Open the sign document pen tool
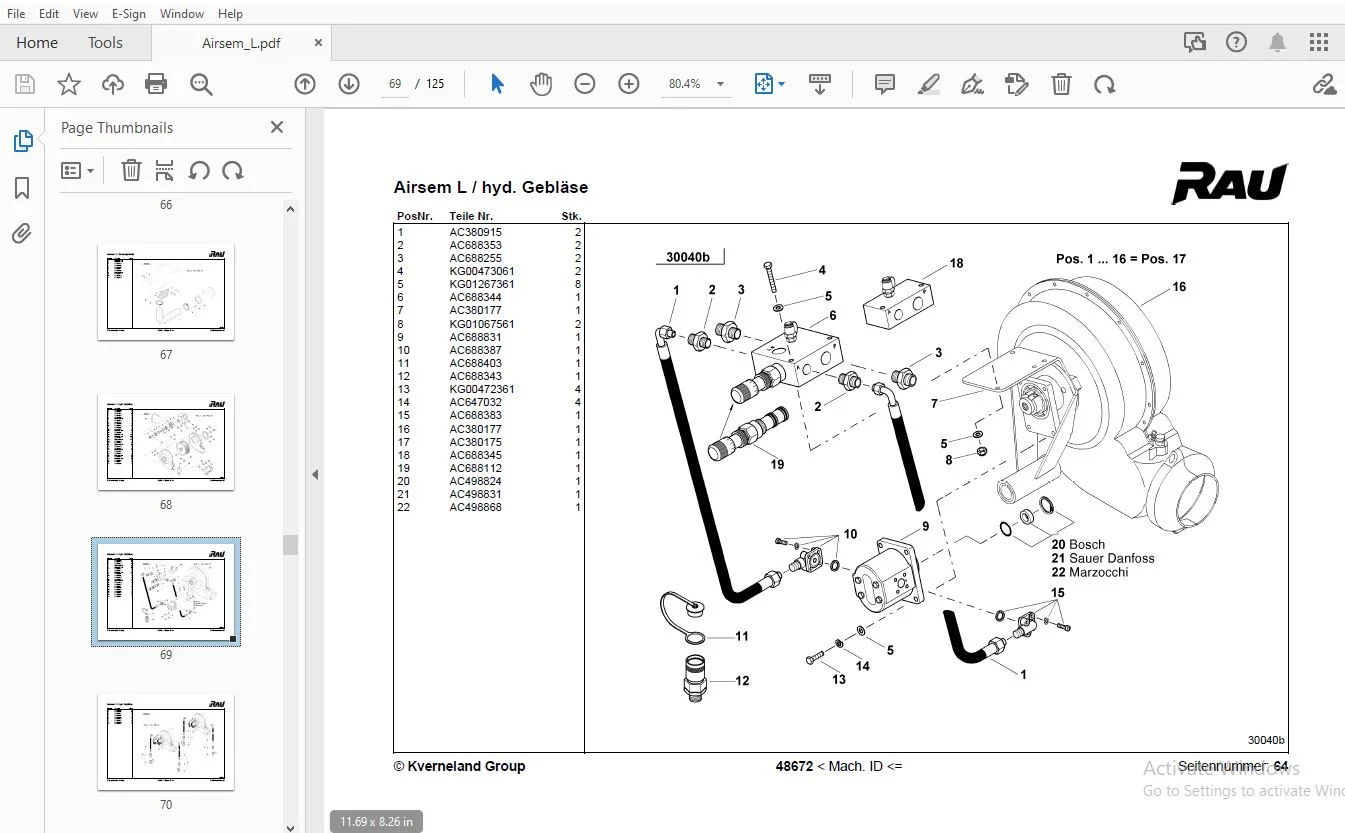This screenshot has height=833, width=1345. click(x=972, y=84)
